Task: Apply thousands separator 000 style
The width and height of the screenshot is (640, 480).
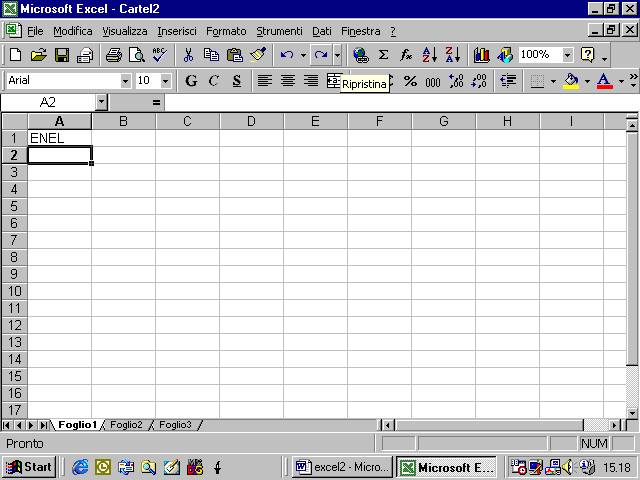Action: tap(433, 81)
